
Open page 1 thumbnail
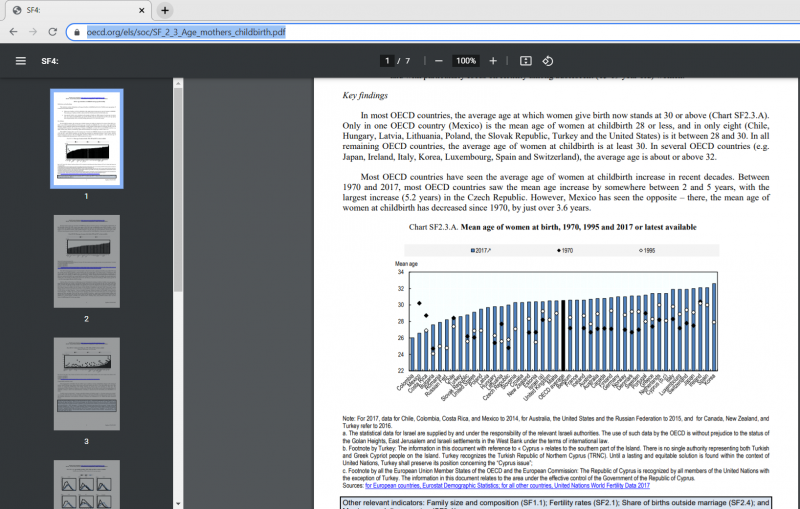pos(87,139)
